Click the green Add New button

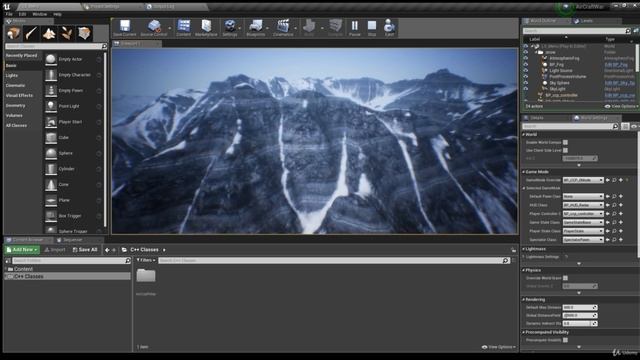click(22, 250)
